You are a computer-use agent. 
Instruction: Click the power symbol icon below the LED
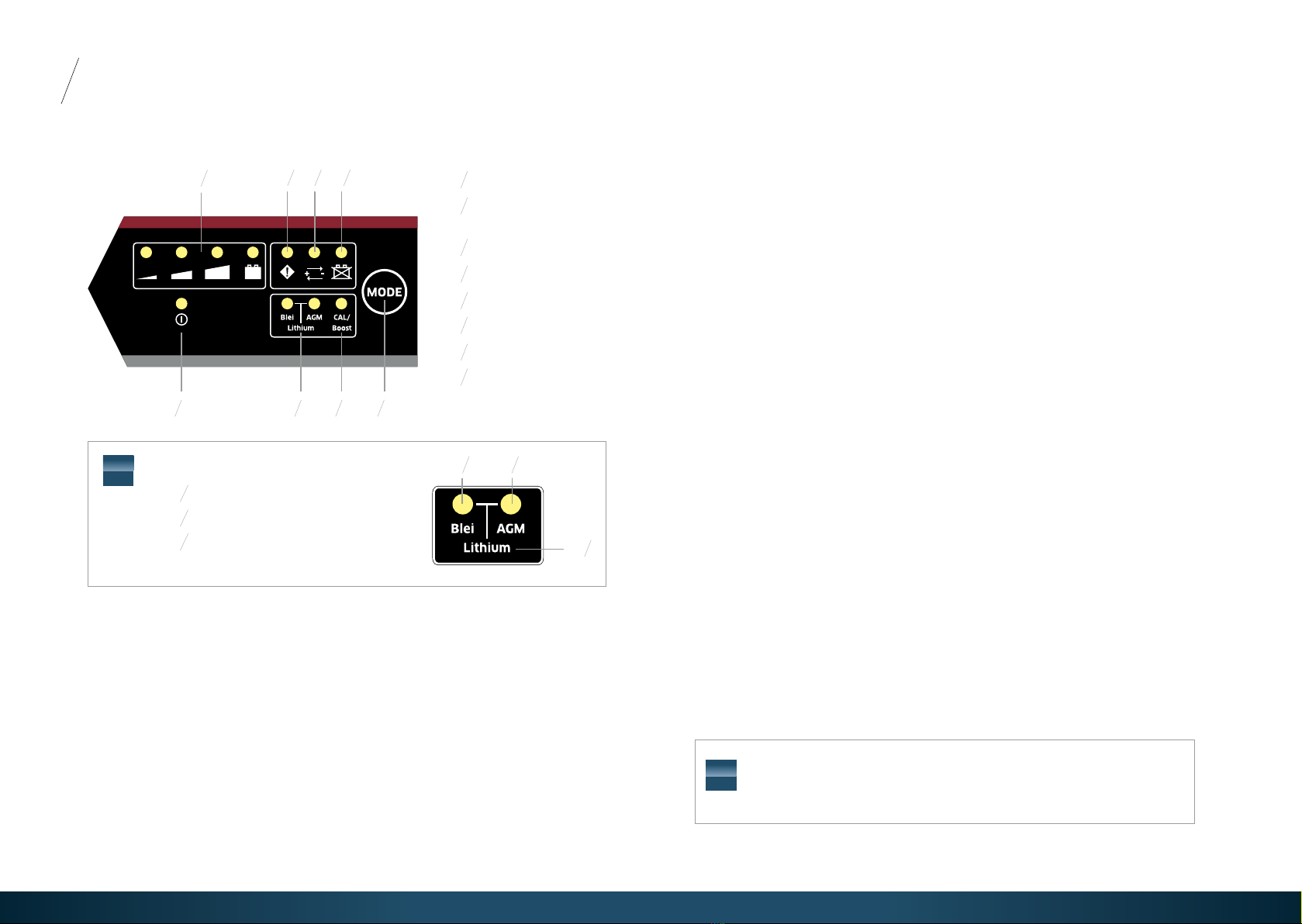181,319
